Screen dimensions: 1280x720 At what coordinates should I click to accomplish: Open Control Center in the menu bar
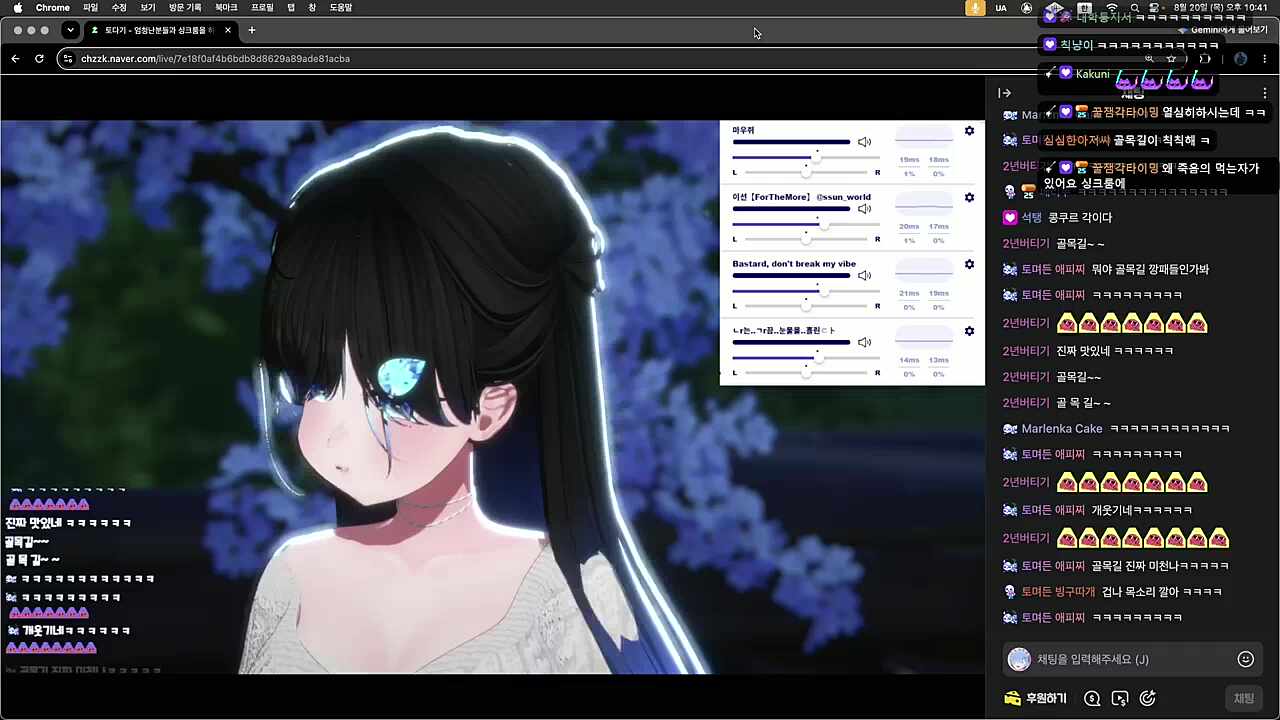(x=1155, y=8)
